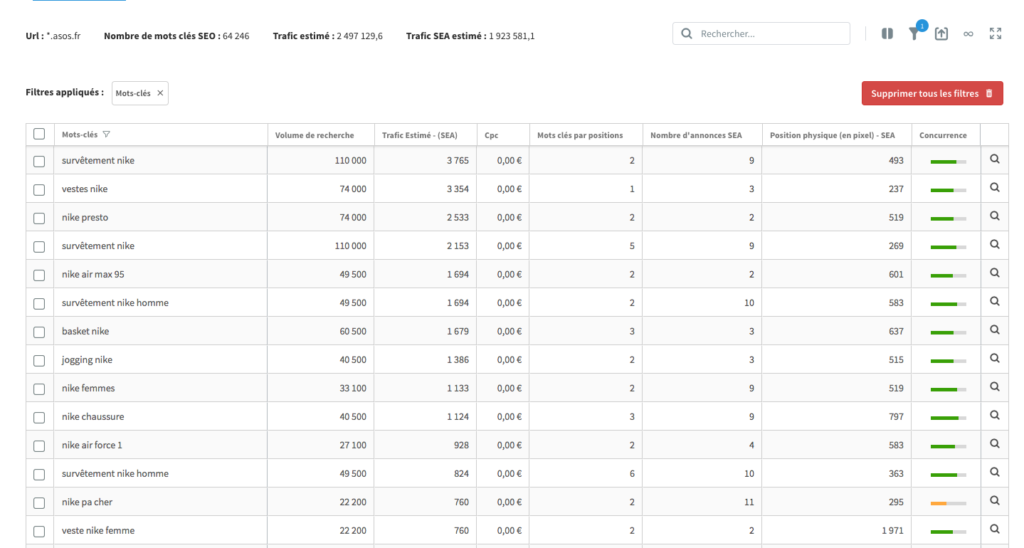This screenshot has width=1024, height=548.
Task: Open the magnifier for veste nike femme row
Action: point(995,529)
